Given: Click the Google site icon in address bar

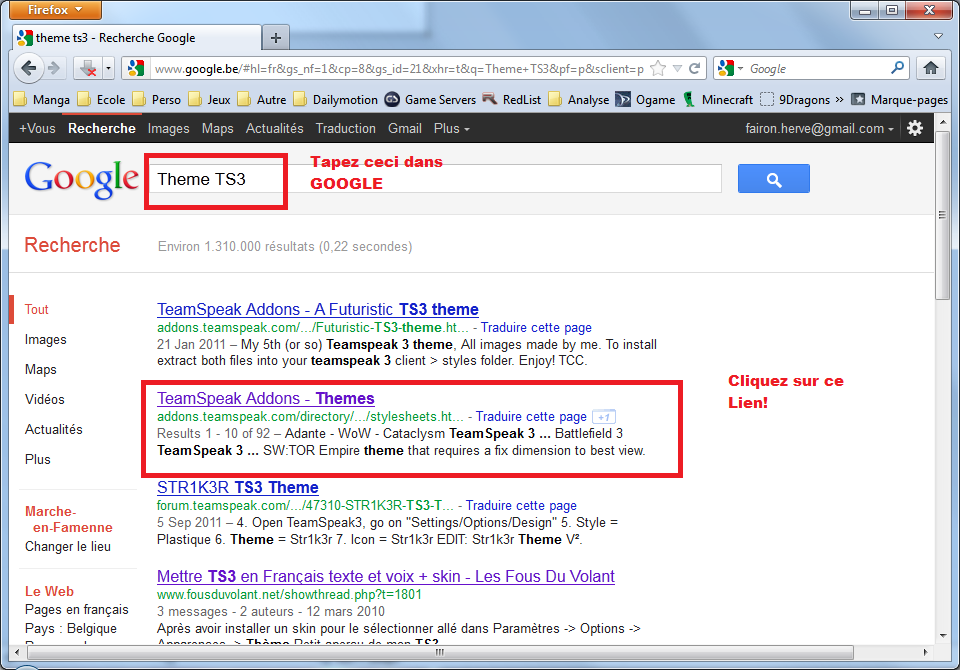Looking at the screenshot, I should coord(136,68).
